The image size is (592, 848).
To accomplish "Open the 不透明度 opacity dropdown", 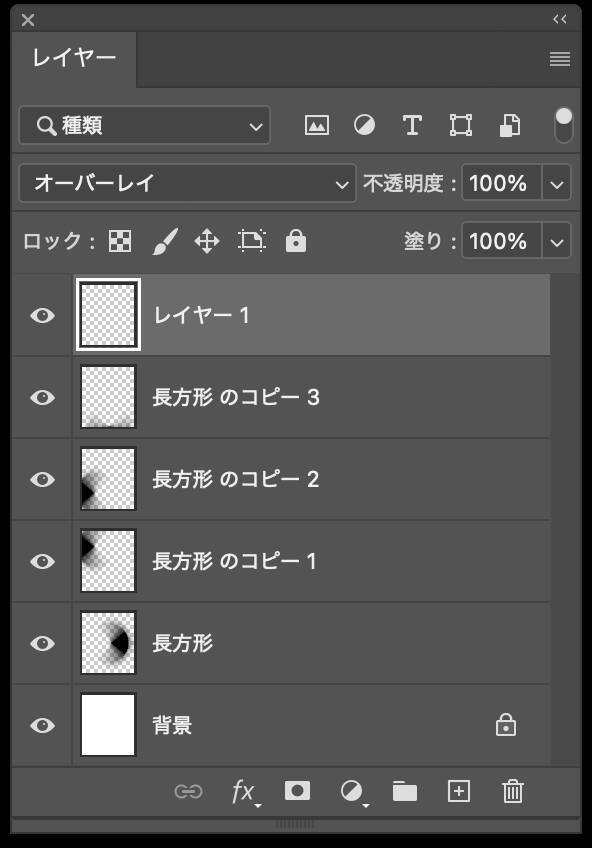I will coord(557,184).
